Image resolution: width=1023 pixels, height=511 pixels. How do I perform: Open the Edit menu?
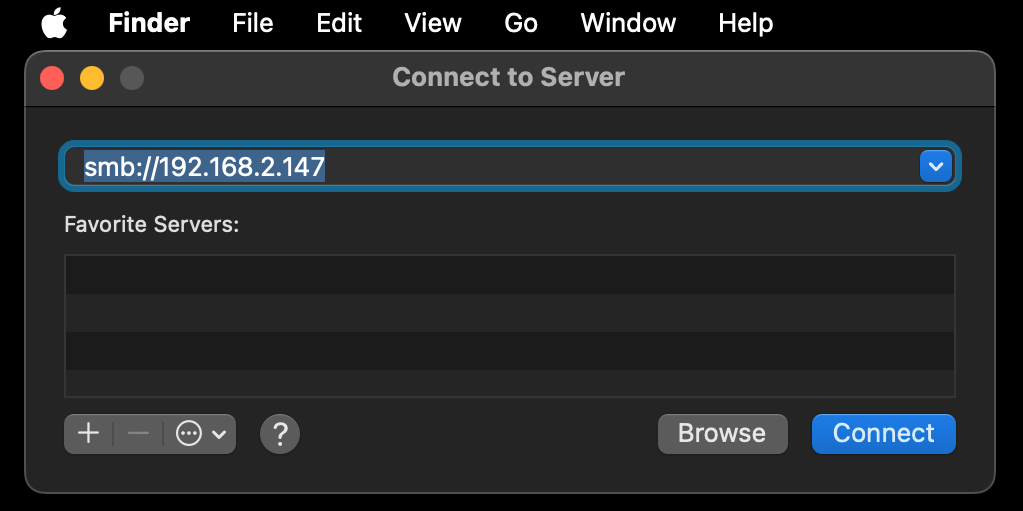coord(339,23)
